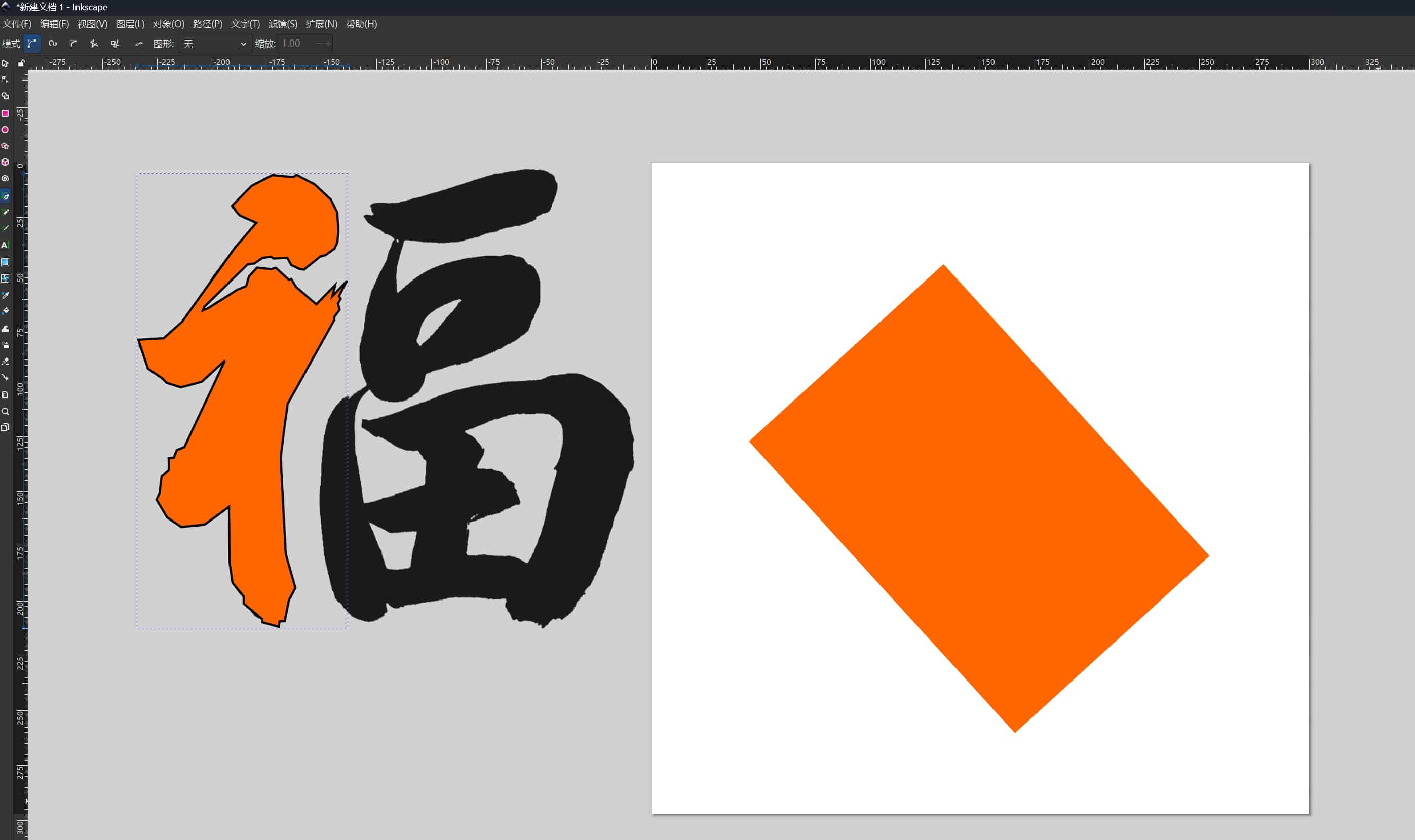The width and height of the screenshot is (1415, 840).
Task: Select the Spiral tool
Action: (x=5, y=178)
